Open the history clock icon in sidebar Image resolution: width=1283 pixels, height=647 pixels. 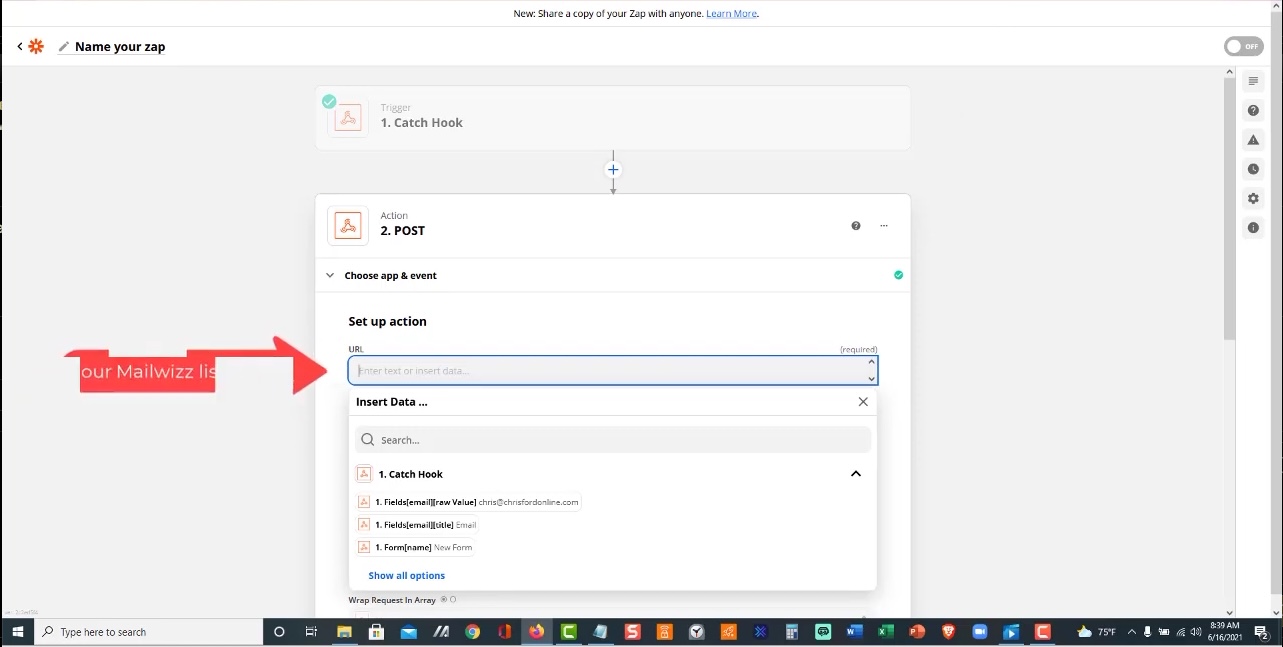click(1253, 169)
